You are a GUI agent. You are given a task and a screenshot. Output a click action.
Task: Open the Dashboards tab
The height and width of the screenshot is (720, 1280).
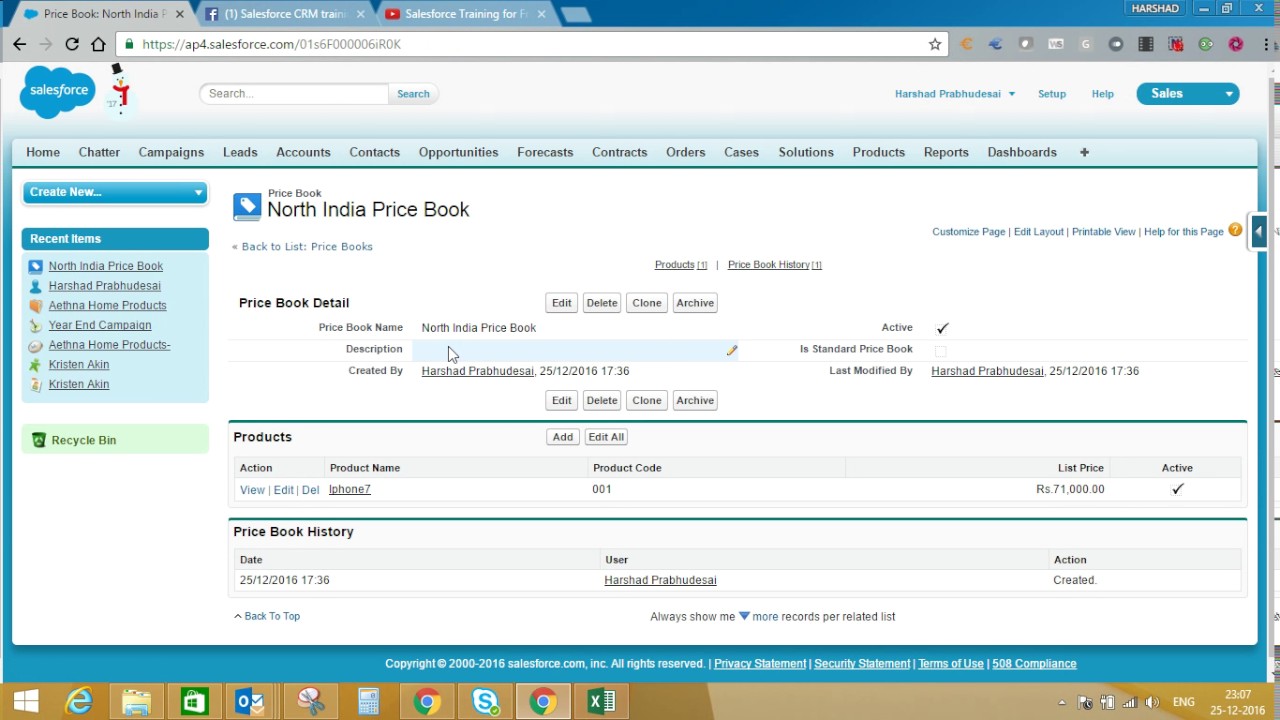click(1022, 152)
